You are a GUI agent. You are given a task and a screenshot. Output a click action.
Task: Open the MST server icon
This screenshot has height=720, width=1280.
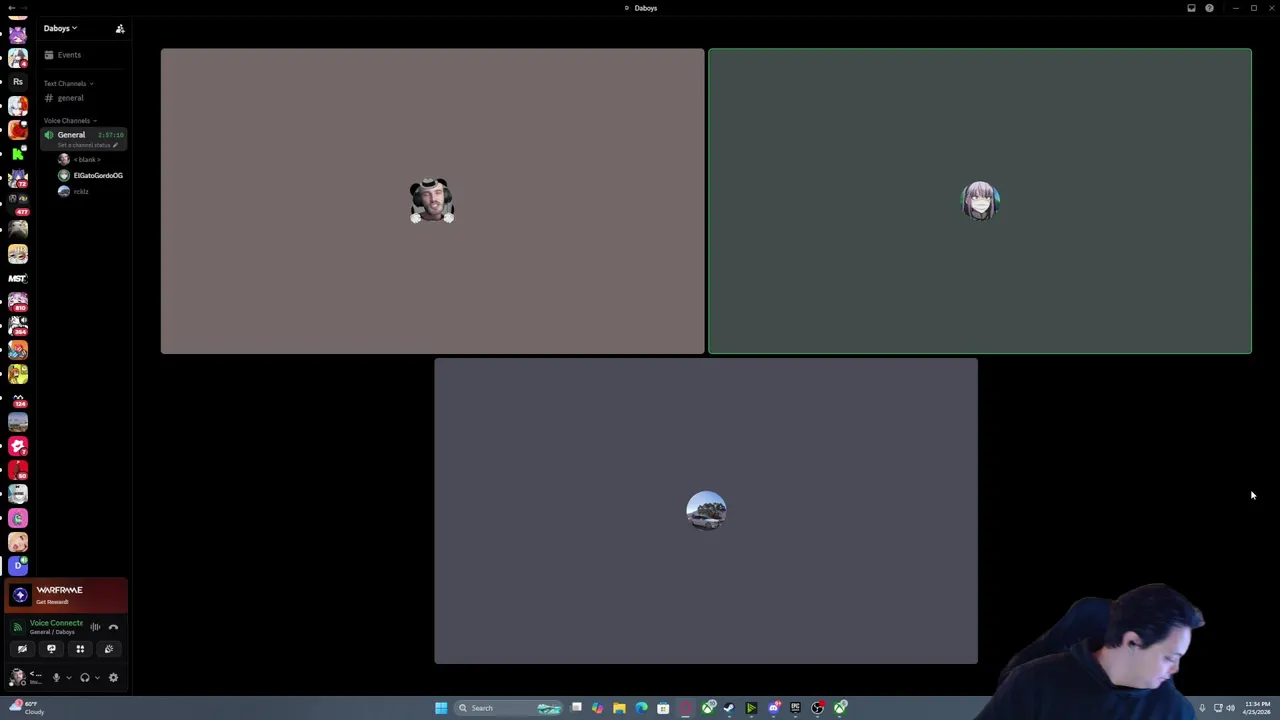[x=18, y=278]
